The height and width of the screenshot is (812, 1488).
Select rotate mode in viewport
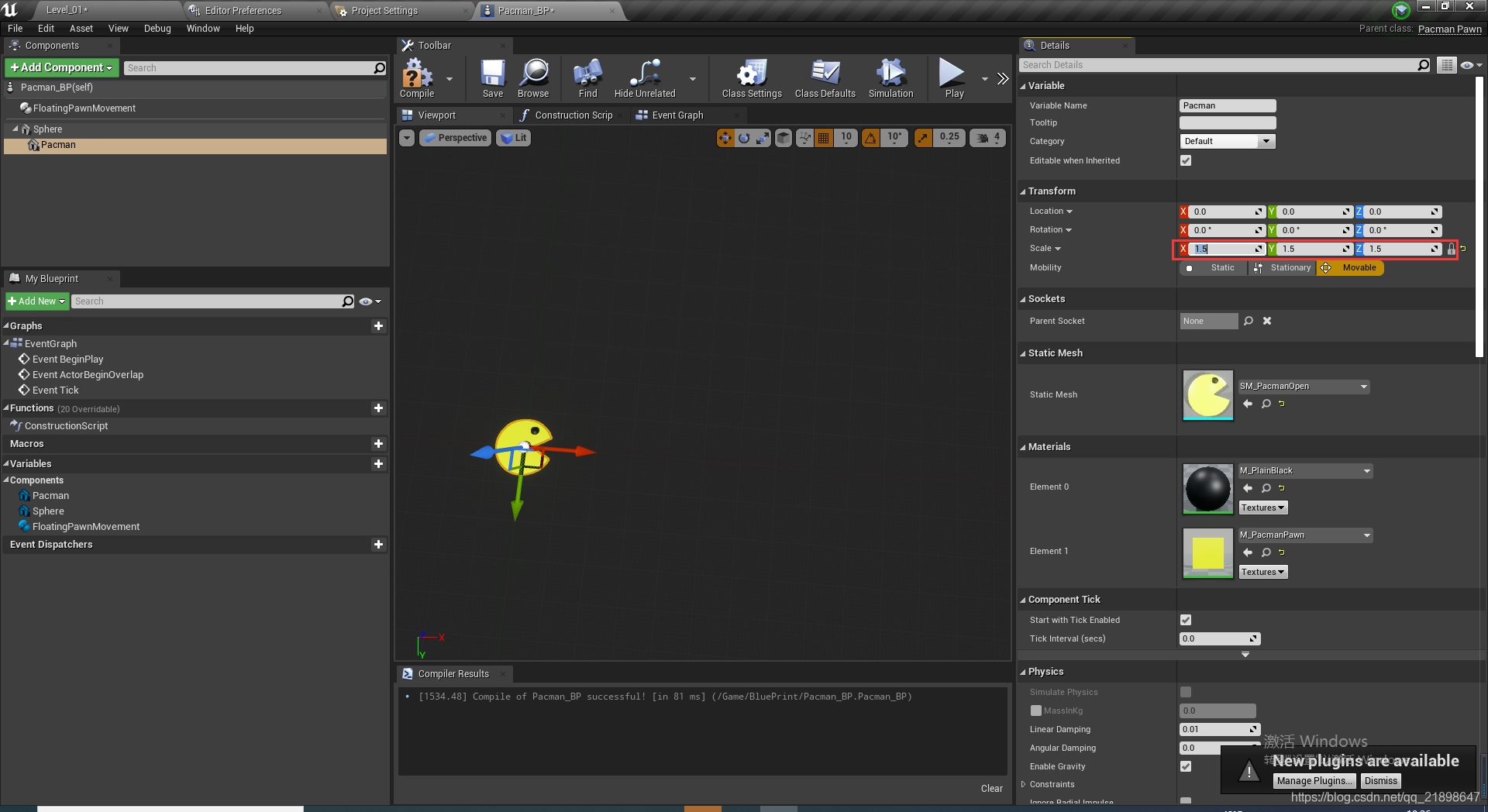click(x=744, y=138)
